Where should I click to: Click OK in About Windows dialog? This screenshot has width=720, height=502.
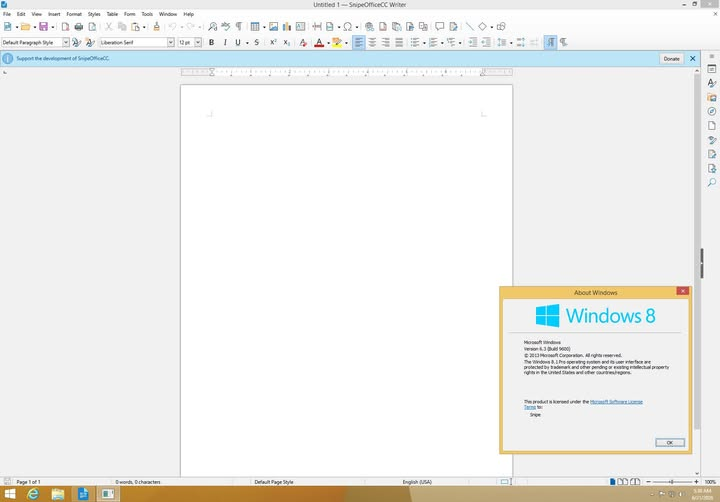670,442
